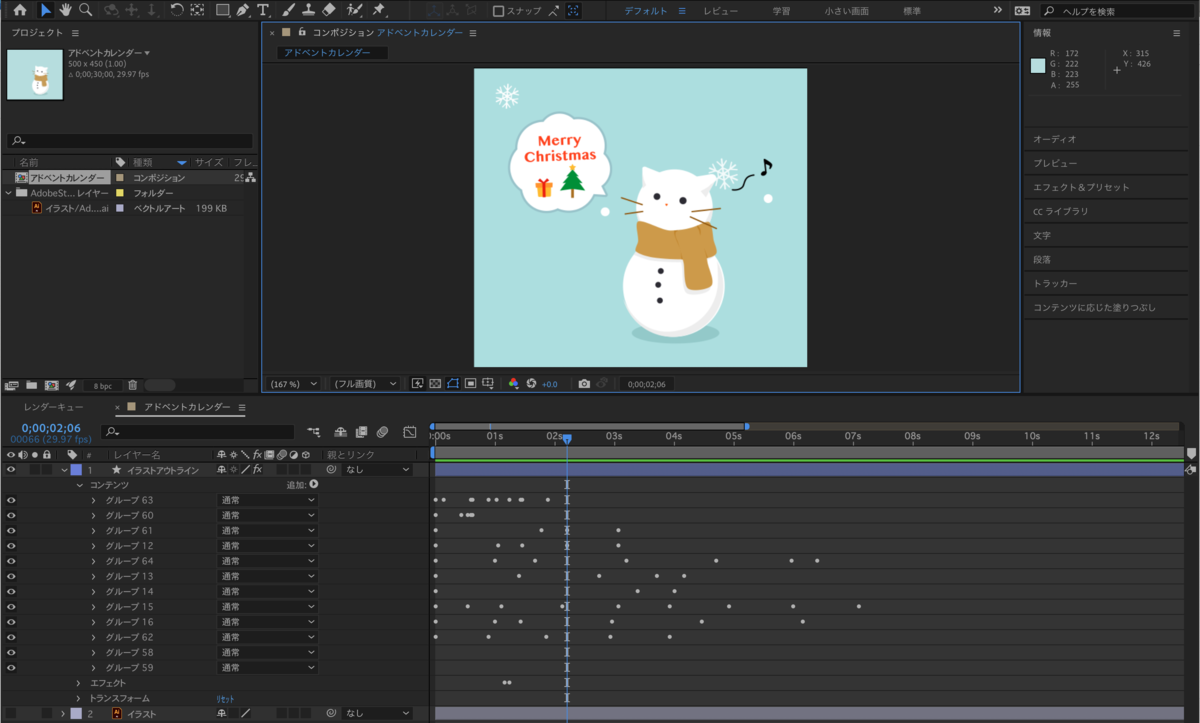1200x723 pixels.
Task: Toggle region of interest button
Action: pyautogui.click(x=470, y=383)
